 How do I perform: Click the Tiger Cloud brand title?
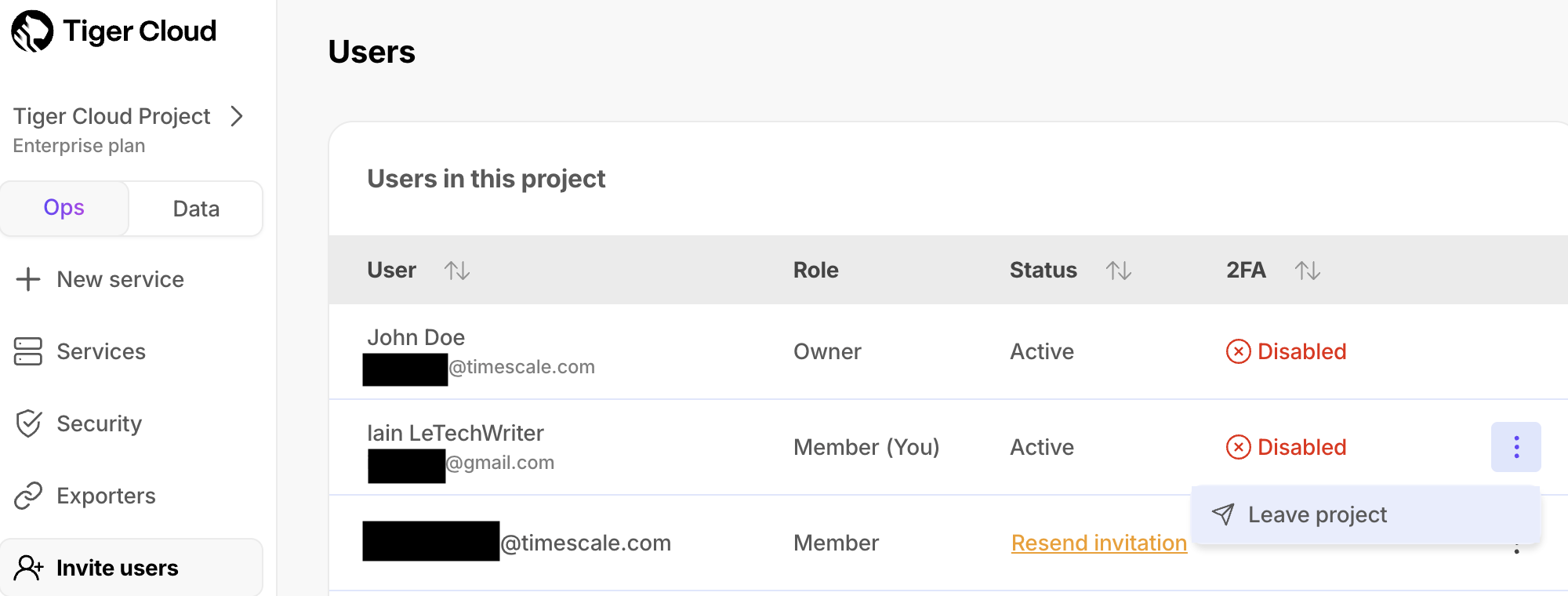tap(140, 31)
